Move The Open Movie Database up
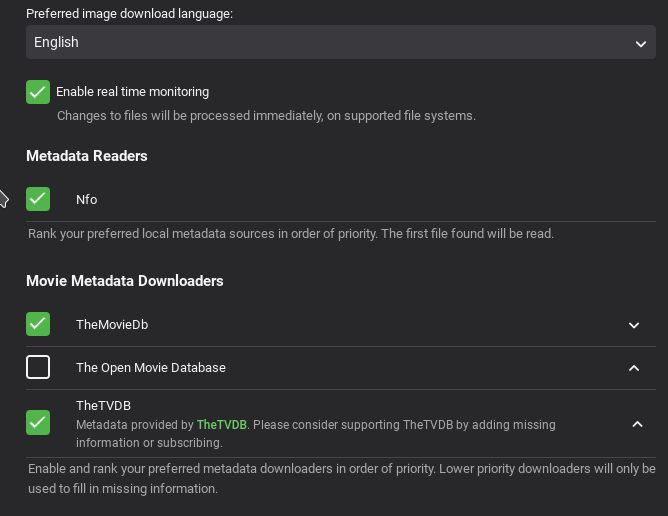The width and height of the screenshot is (668, 516). pyautogui.click(x=634, y=368)
